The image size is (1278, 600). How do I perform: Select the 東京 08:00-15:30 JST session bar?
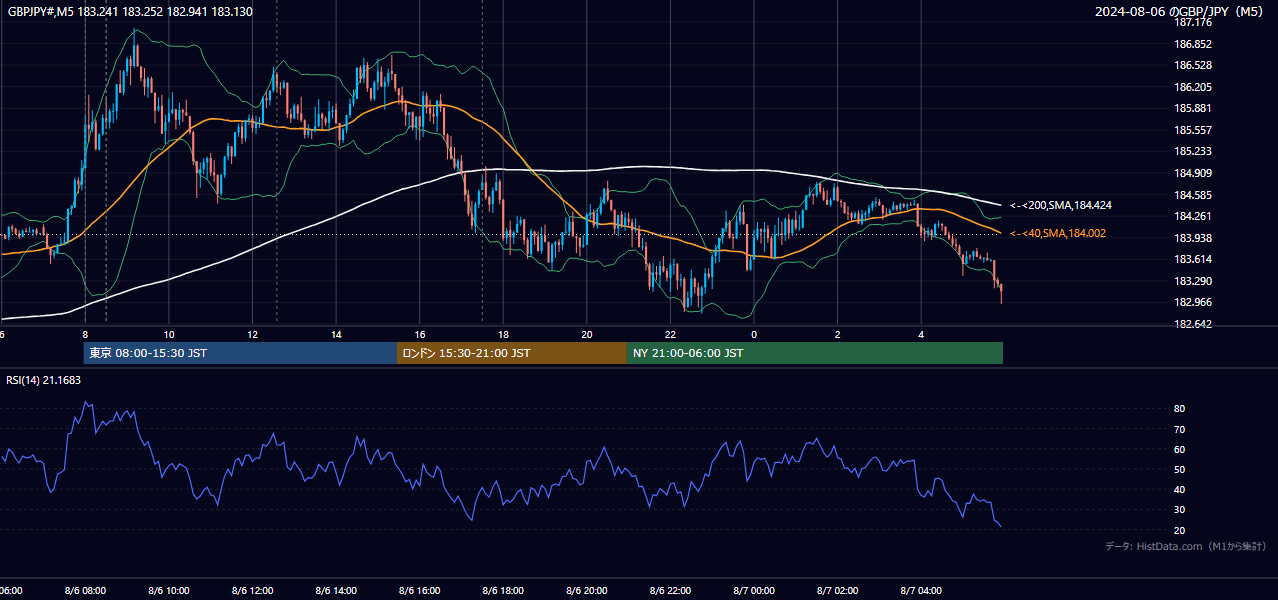tap(240, 353)
